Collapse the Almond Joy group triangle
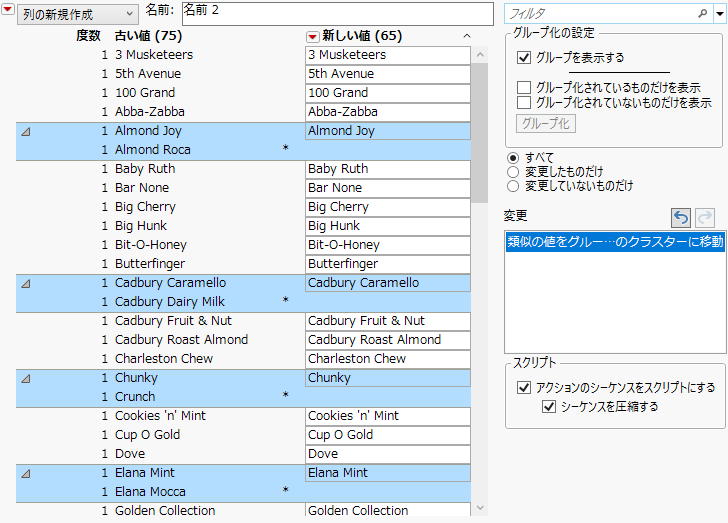This screenshot has height=523, width=728. coord(26,131)
